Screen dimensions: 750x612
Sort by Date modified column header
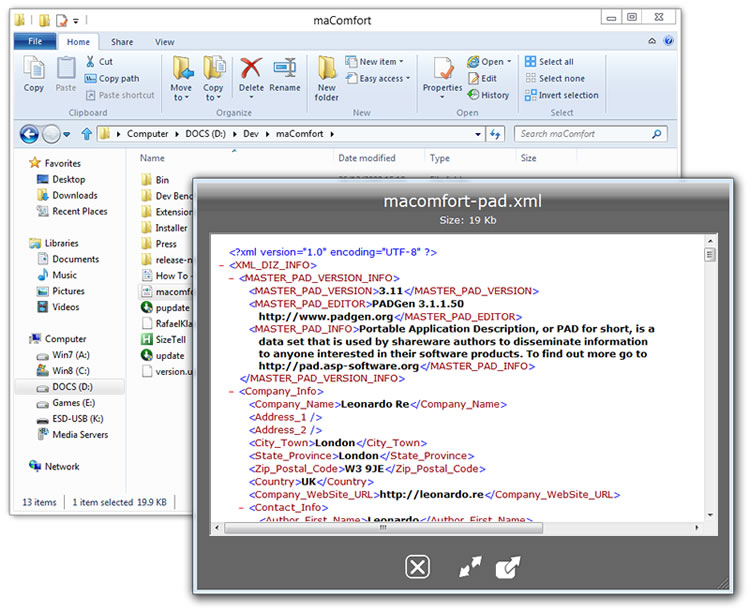pos(367,158)
